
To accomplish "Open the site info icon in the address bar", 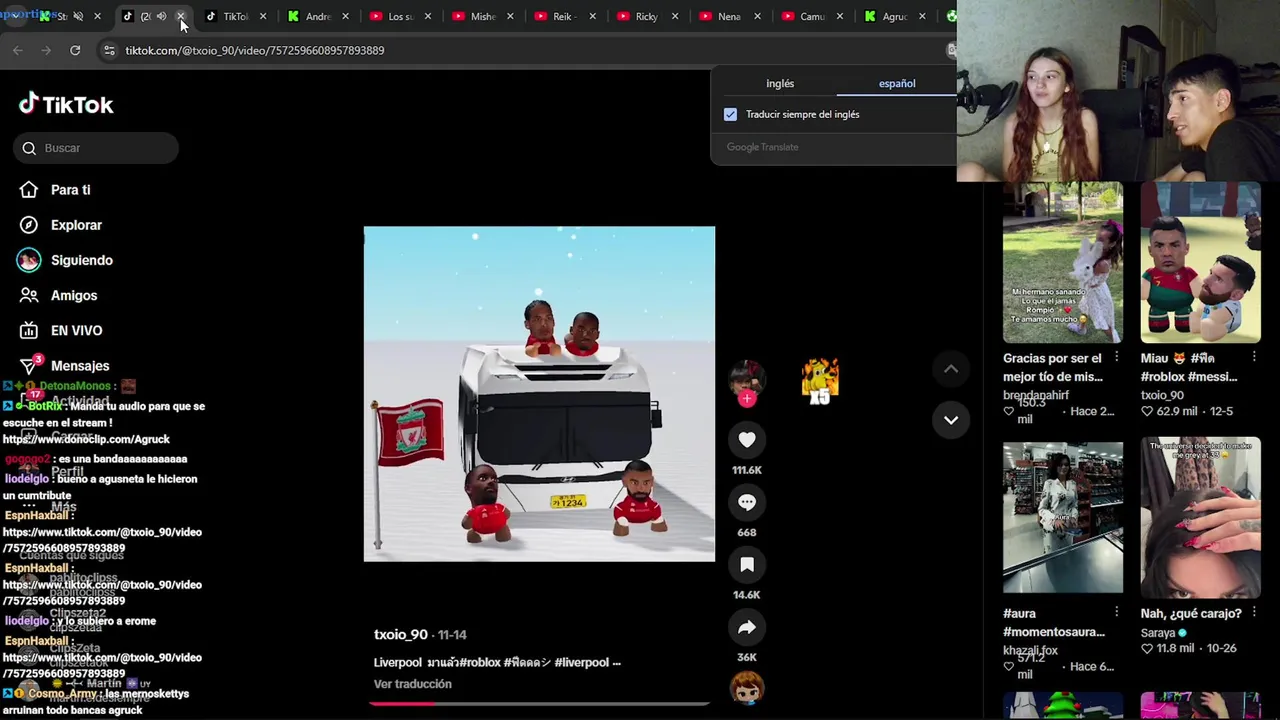I will click(109, 50).
